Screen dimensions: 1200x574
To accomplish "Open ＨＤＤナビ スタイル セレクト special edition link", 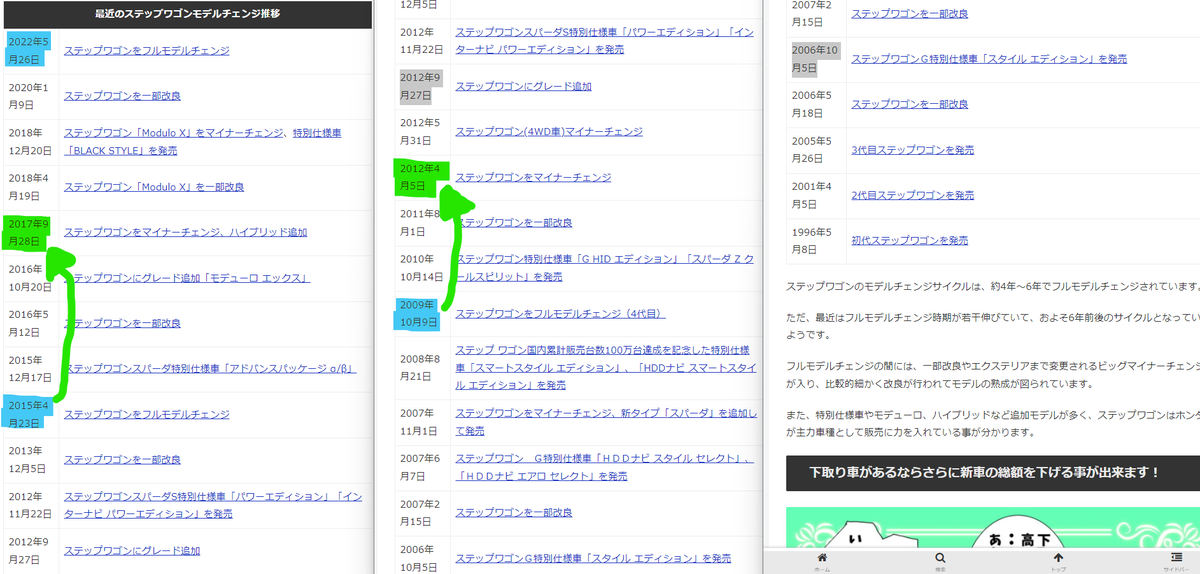I will pyautogui.click(x=604, y=467).
